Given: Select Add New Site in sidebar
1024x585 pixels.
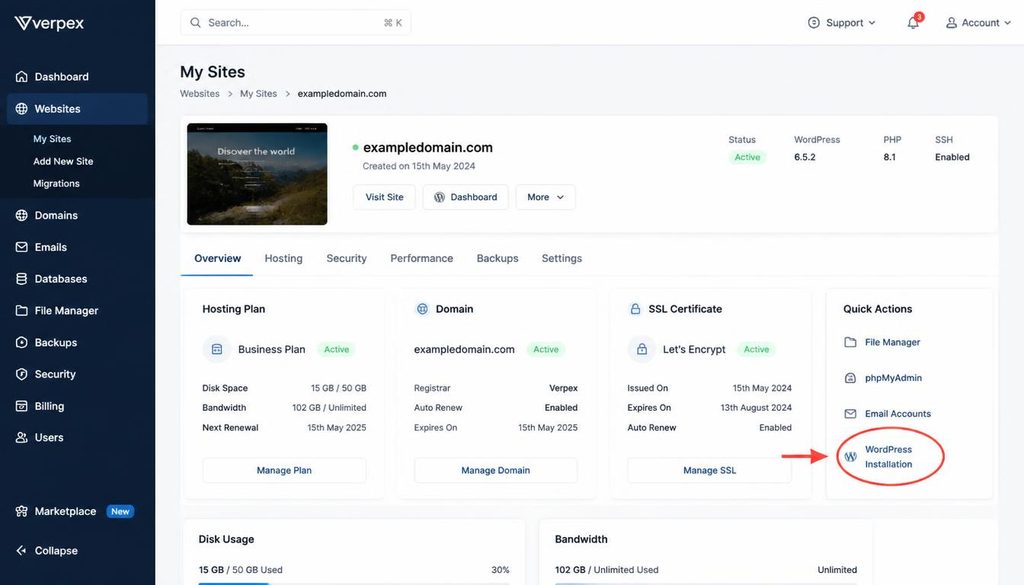Looking at the screenshot, I should [63, 161].
